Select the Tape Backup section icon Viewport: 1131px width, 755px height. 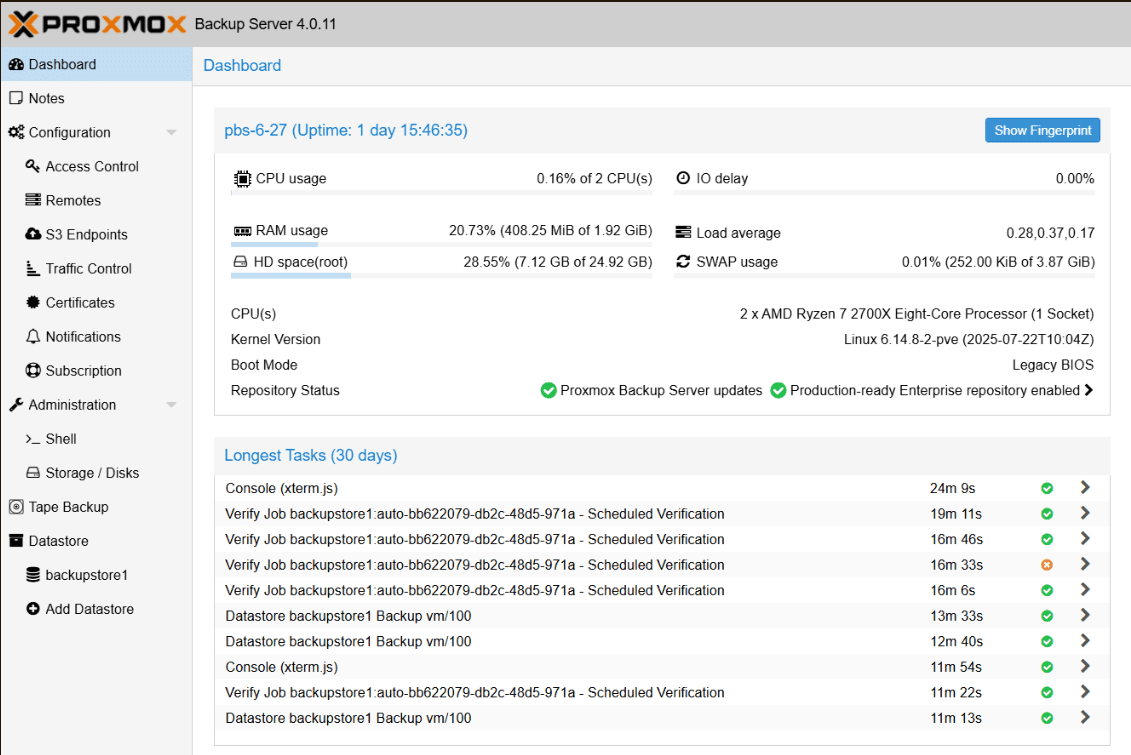coord(14,507)
